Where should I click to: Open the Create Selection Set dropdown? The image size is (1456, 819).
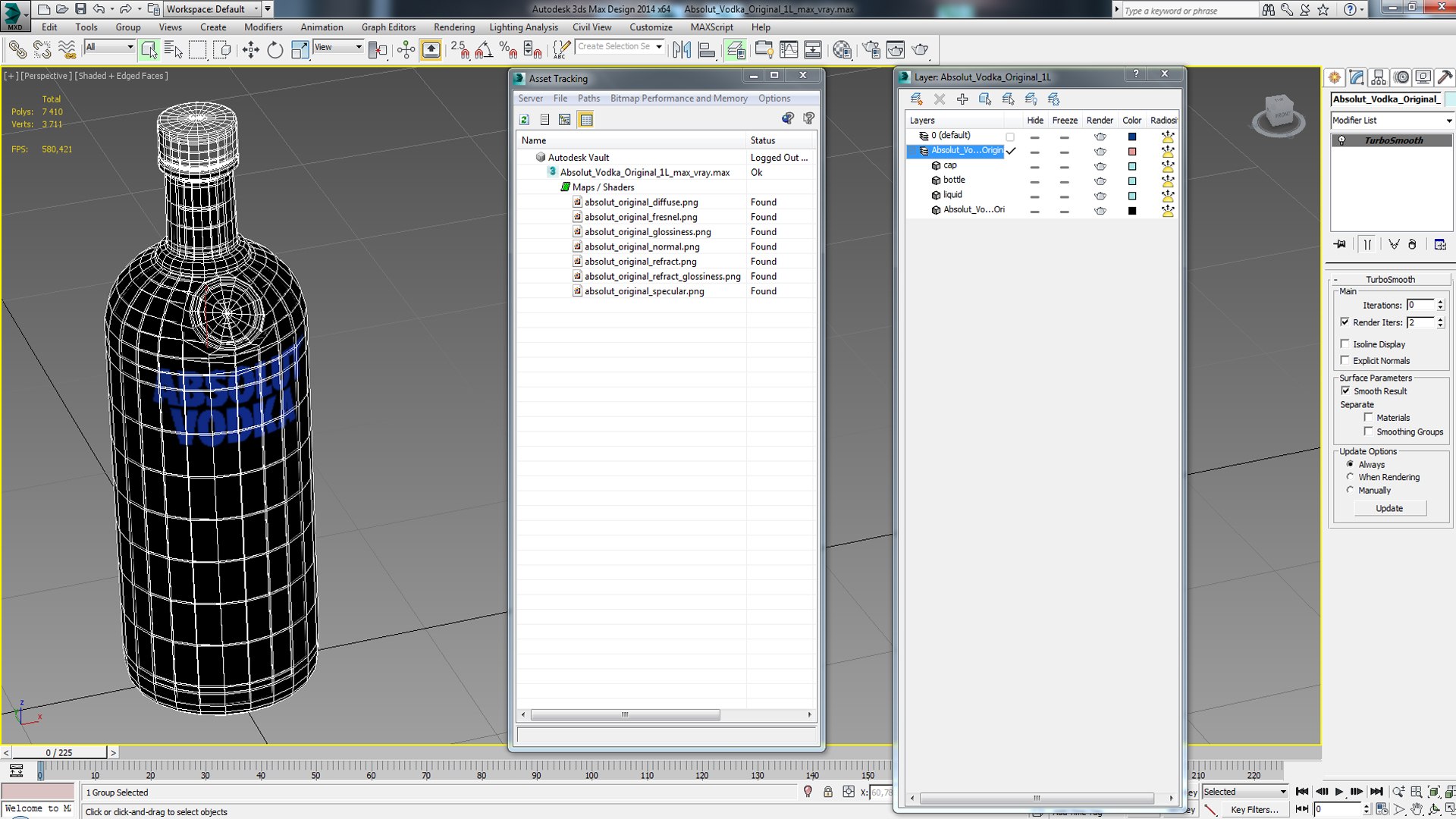point(620,47)
